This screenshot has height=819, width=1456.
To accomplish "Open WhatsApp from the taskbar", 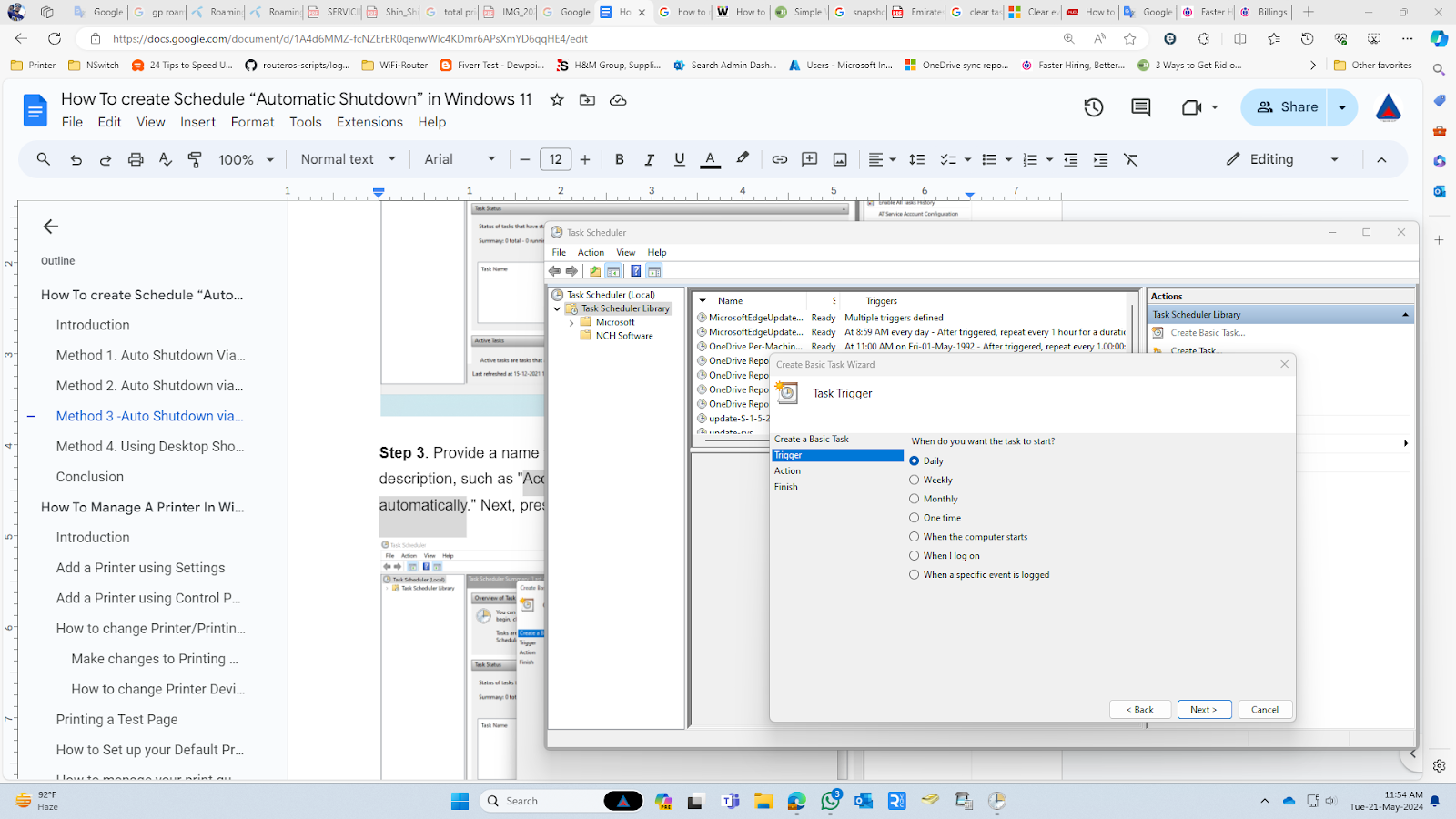I will (830, 801).
